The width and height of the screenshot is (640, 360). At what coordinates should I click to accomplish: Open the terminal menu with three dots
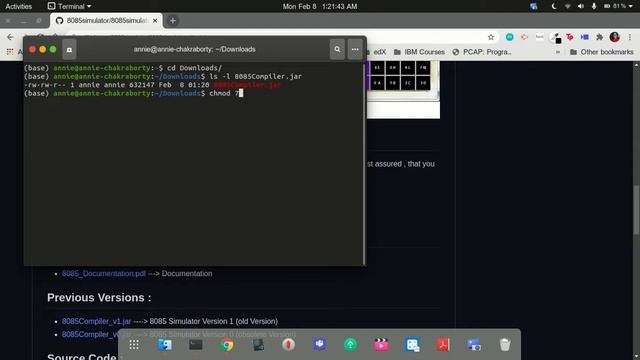355,49
